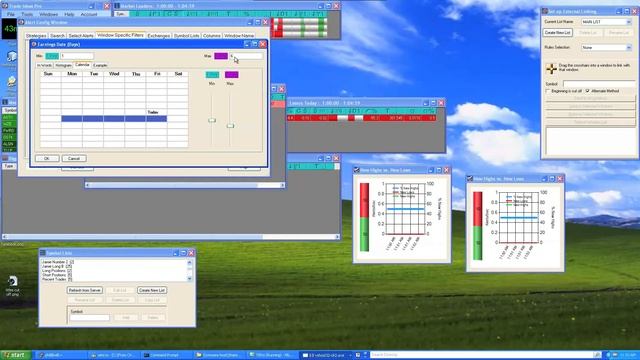Switch to the Window Name tab
The image size is (640, 360).
pos(239,36)
